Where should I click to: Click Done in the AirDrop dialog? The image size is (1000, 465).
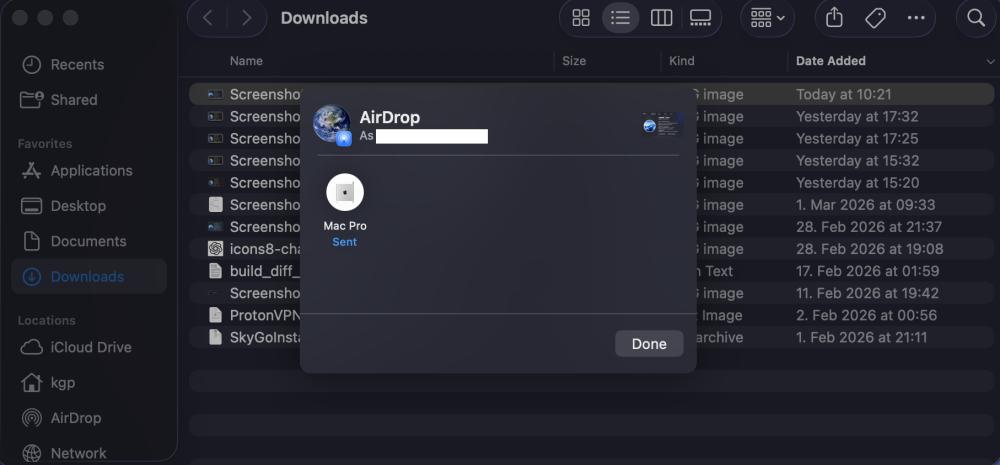tap(649, 344)
